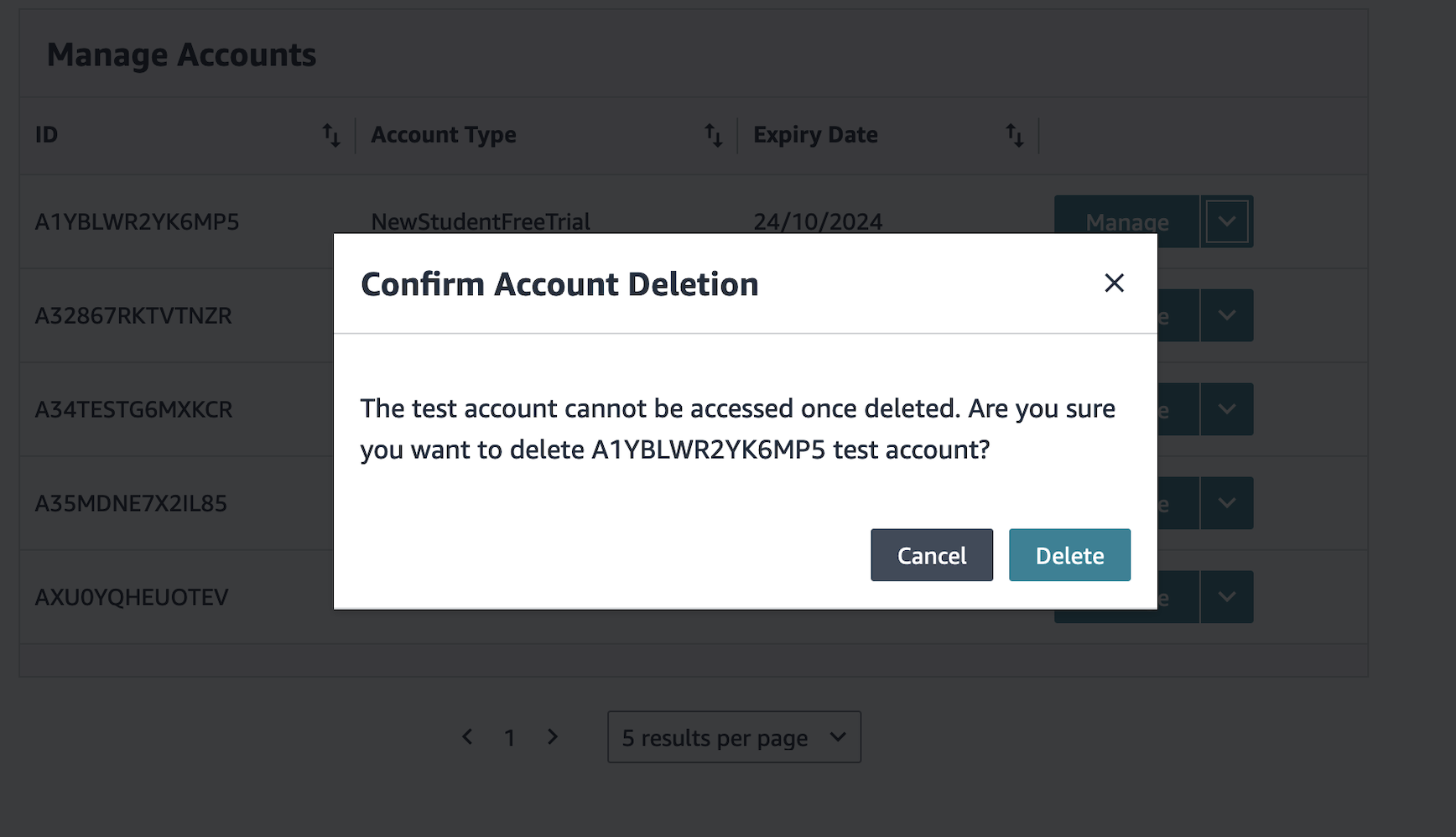Image resolution: width=1456 pixels, height=837 pixels.
Task: Click the NewStudentFreeTrial account type cell
Action: coord(481,221)
